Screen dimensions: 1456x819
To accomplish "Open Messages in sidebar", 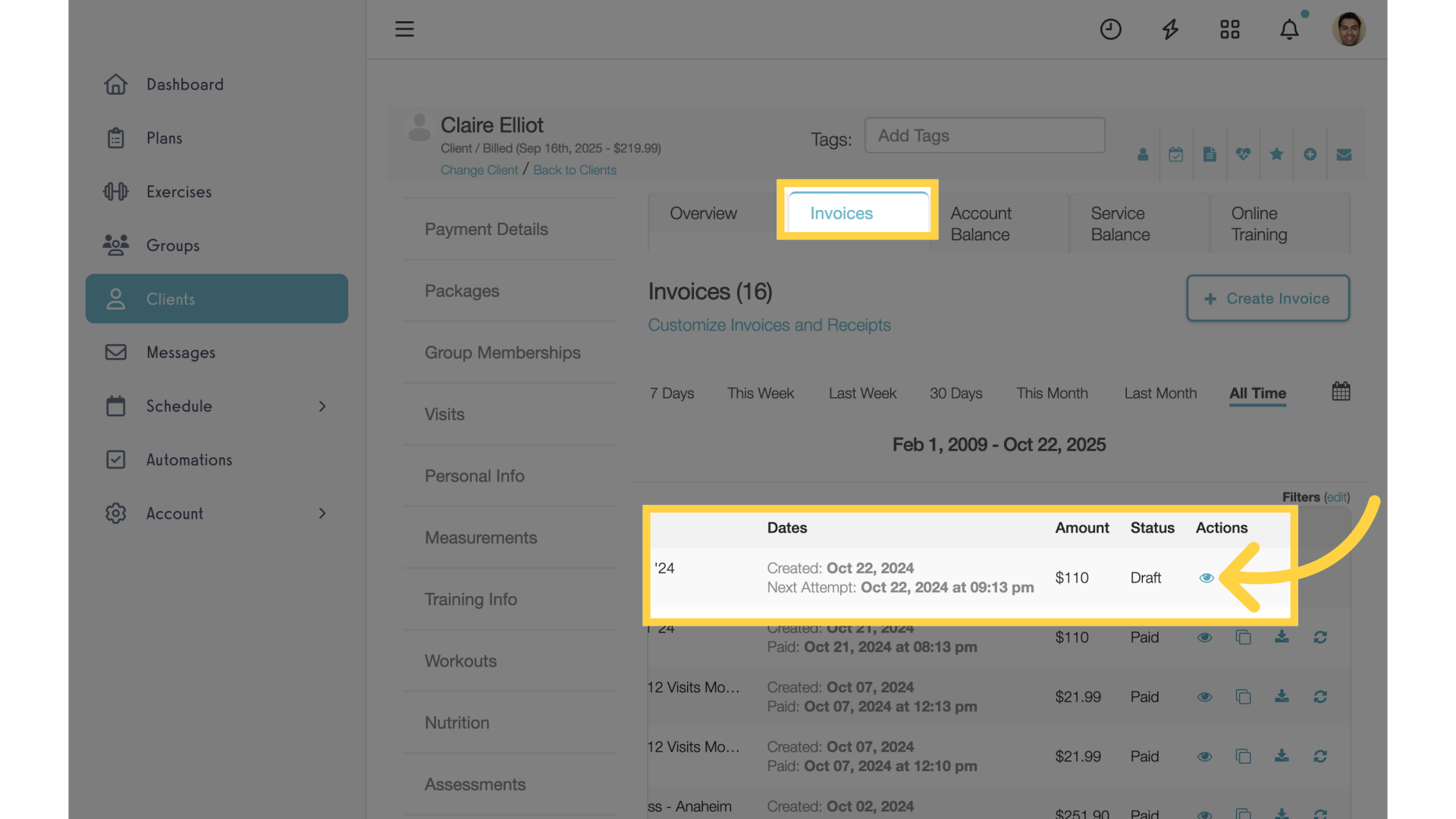I will click(217, 353).
